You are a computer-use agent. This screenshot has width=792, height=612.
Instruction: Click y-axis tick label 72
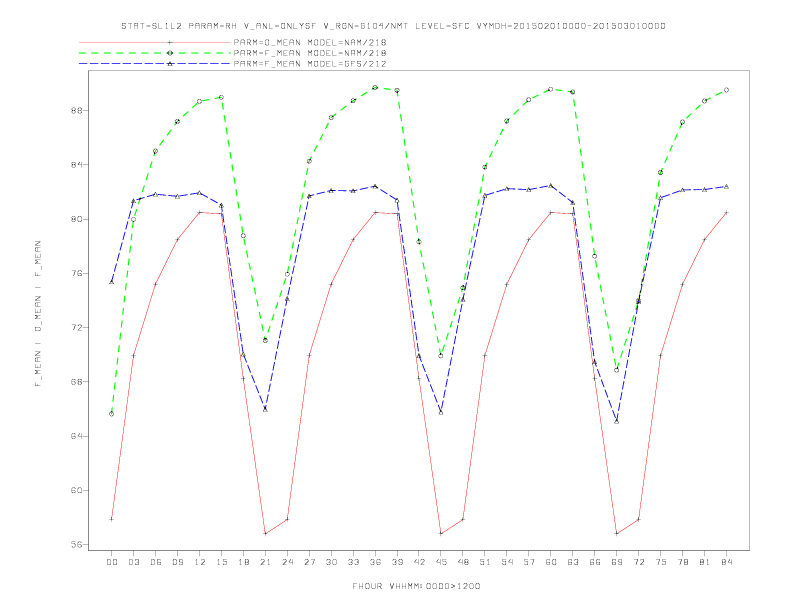click(x=76, y=327)
